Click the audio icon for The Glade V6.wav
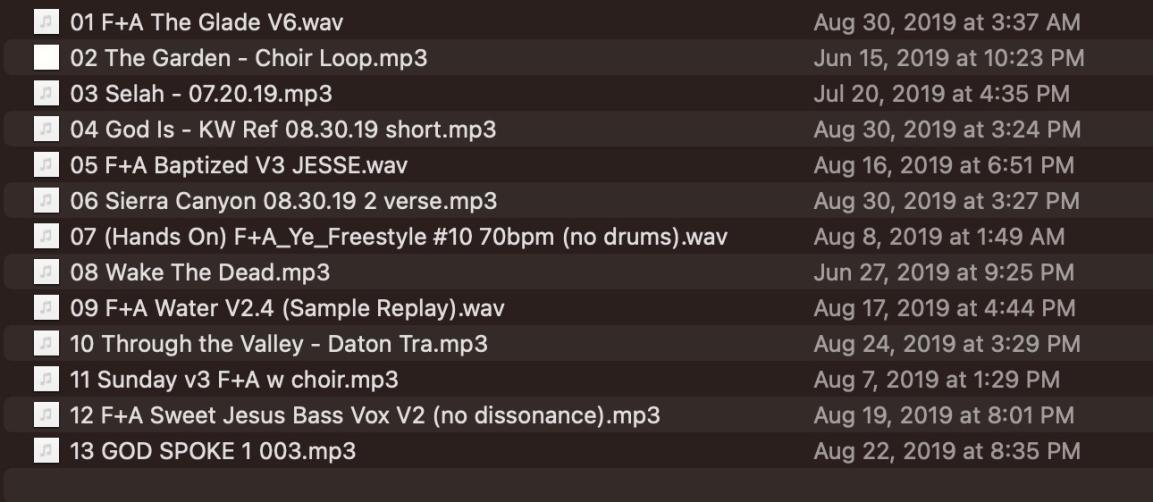 pos(45,21)
